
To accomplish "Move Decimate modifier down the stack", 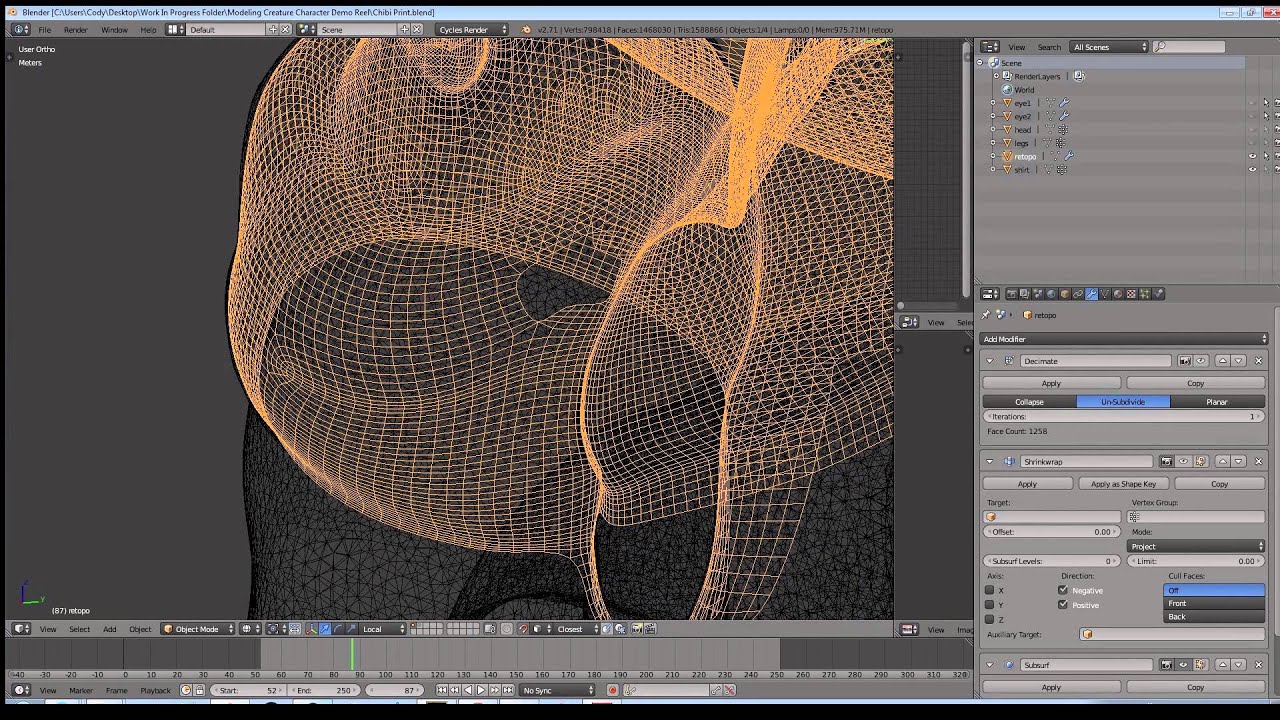I will 1238,361.
